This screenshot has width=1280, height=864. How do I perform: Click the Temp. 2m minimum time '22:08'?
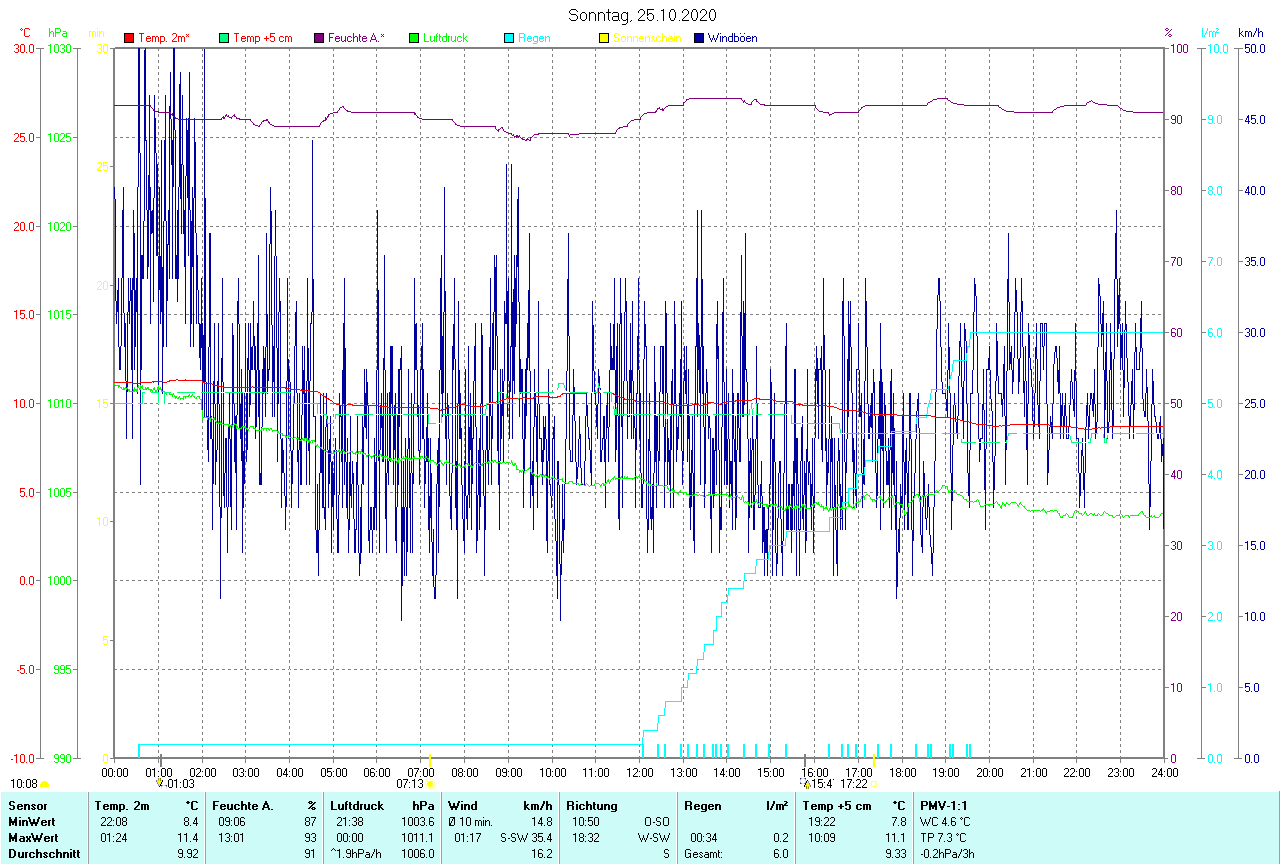(113, 822)
